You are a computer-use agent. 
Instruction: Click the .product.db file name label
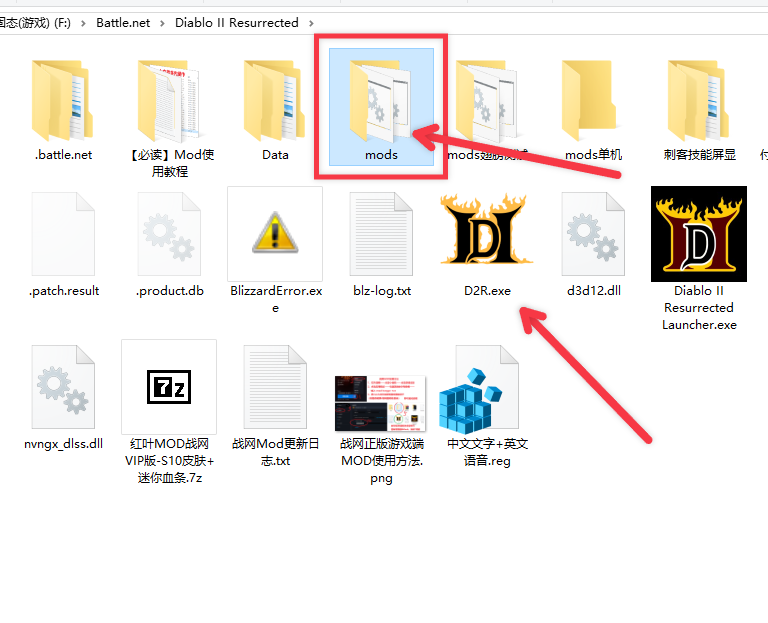tap(169, 291)
